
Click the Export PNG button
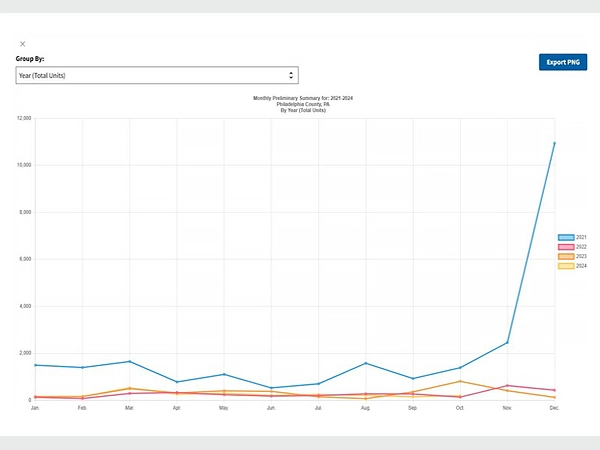point(563,62)
